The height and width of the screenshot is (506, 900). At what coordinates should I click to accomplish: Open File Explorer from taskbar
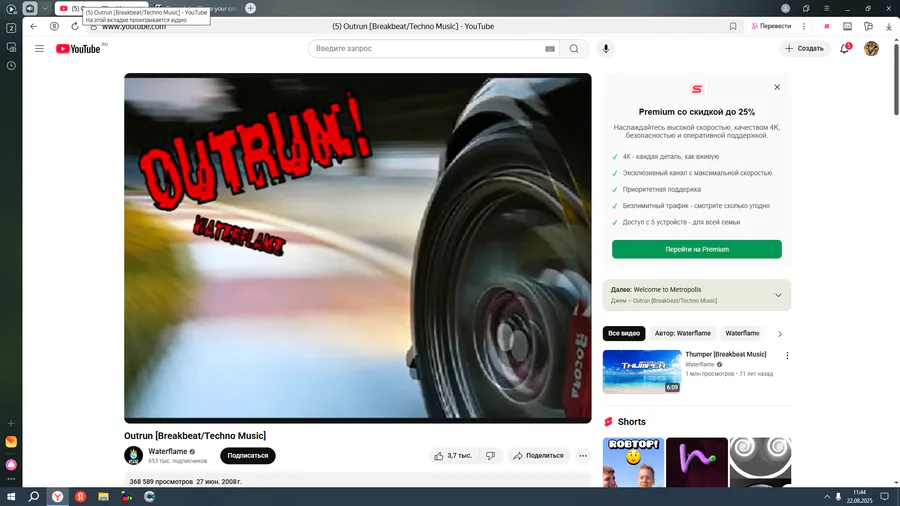click(x=103, y=497)
